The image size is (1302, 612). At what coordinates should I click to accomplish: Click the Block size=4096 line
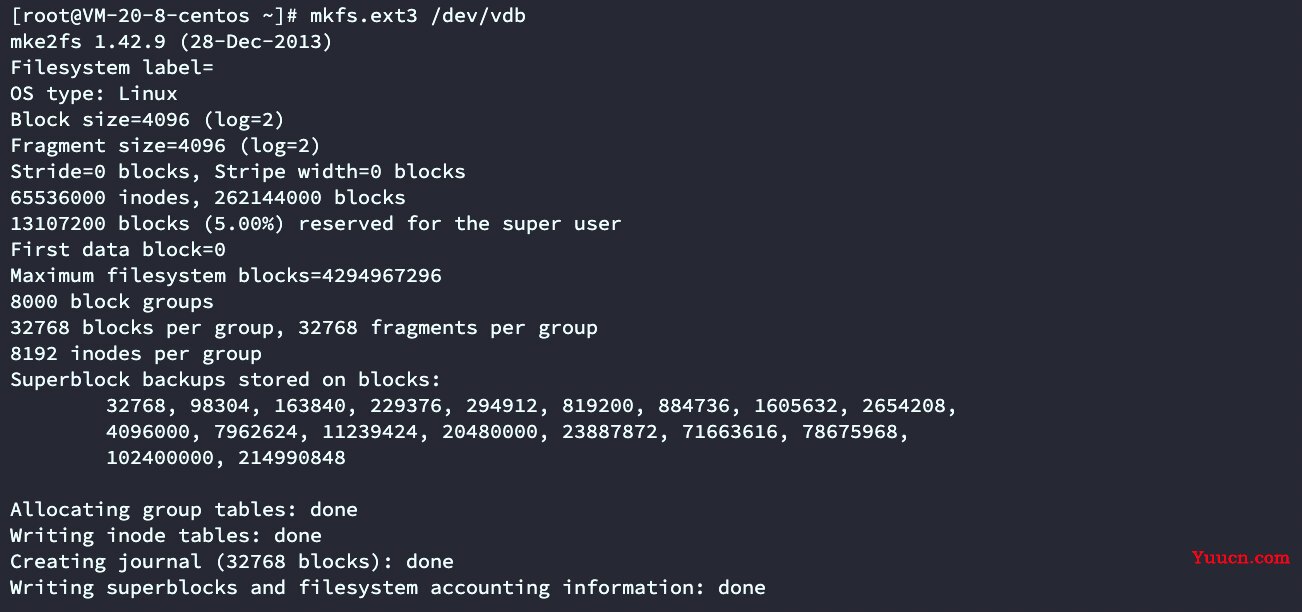pyautogui.click(x=148, y=120)
